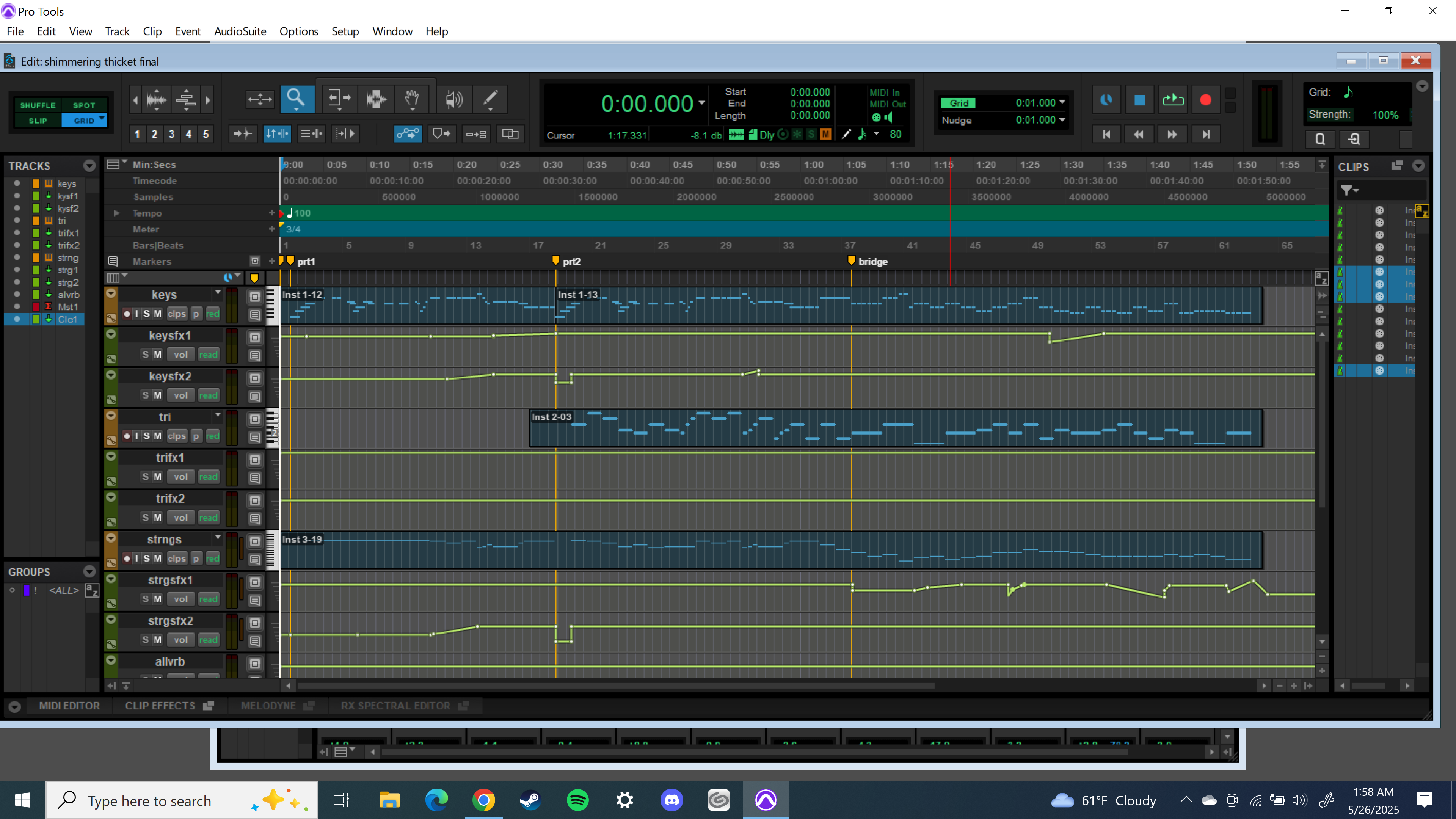
Task: Click the quantize Q button
Action: pyautogui.click(x=1320, y=139)
